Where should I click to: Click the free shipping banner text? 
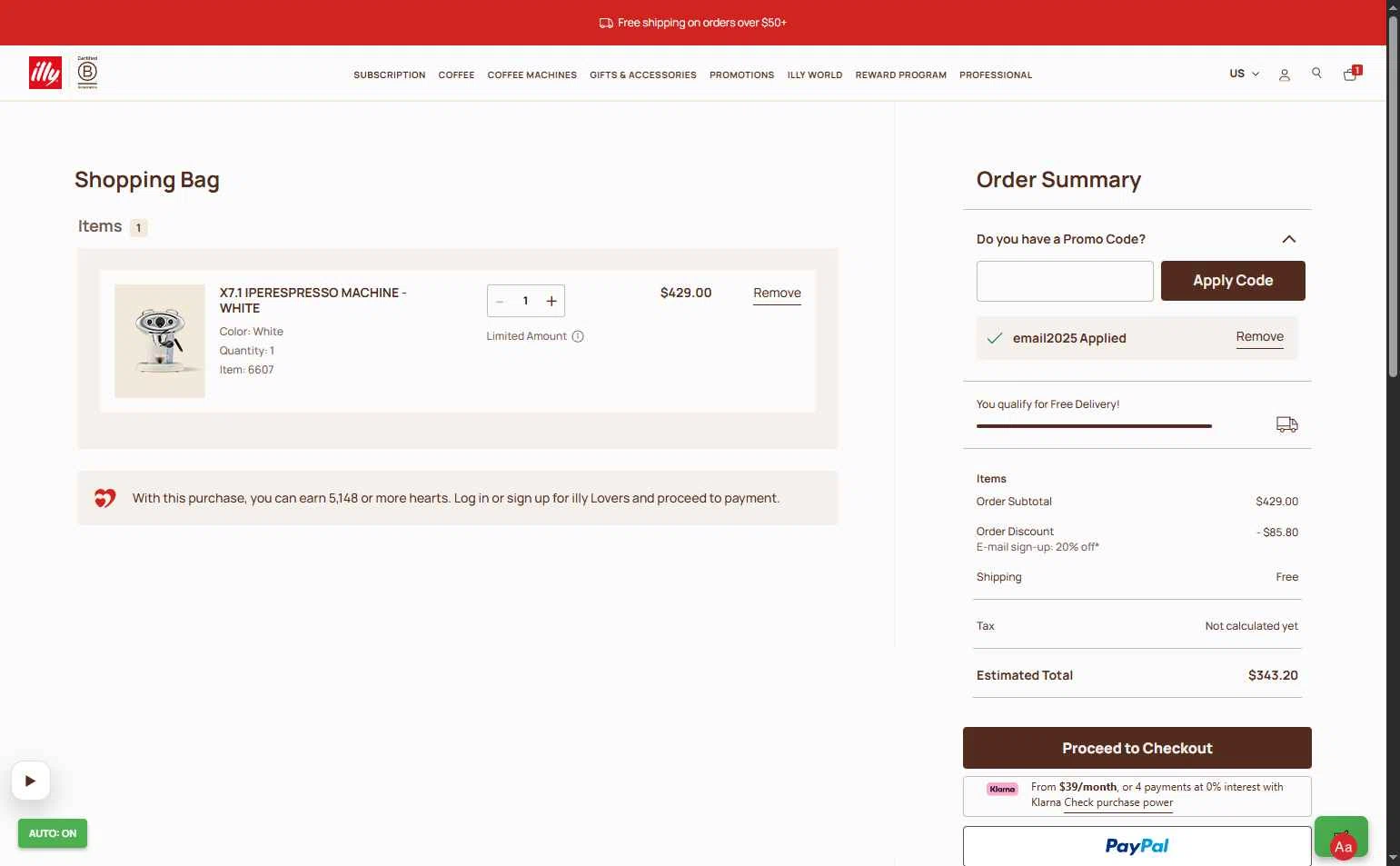pos(702,23)
